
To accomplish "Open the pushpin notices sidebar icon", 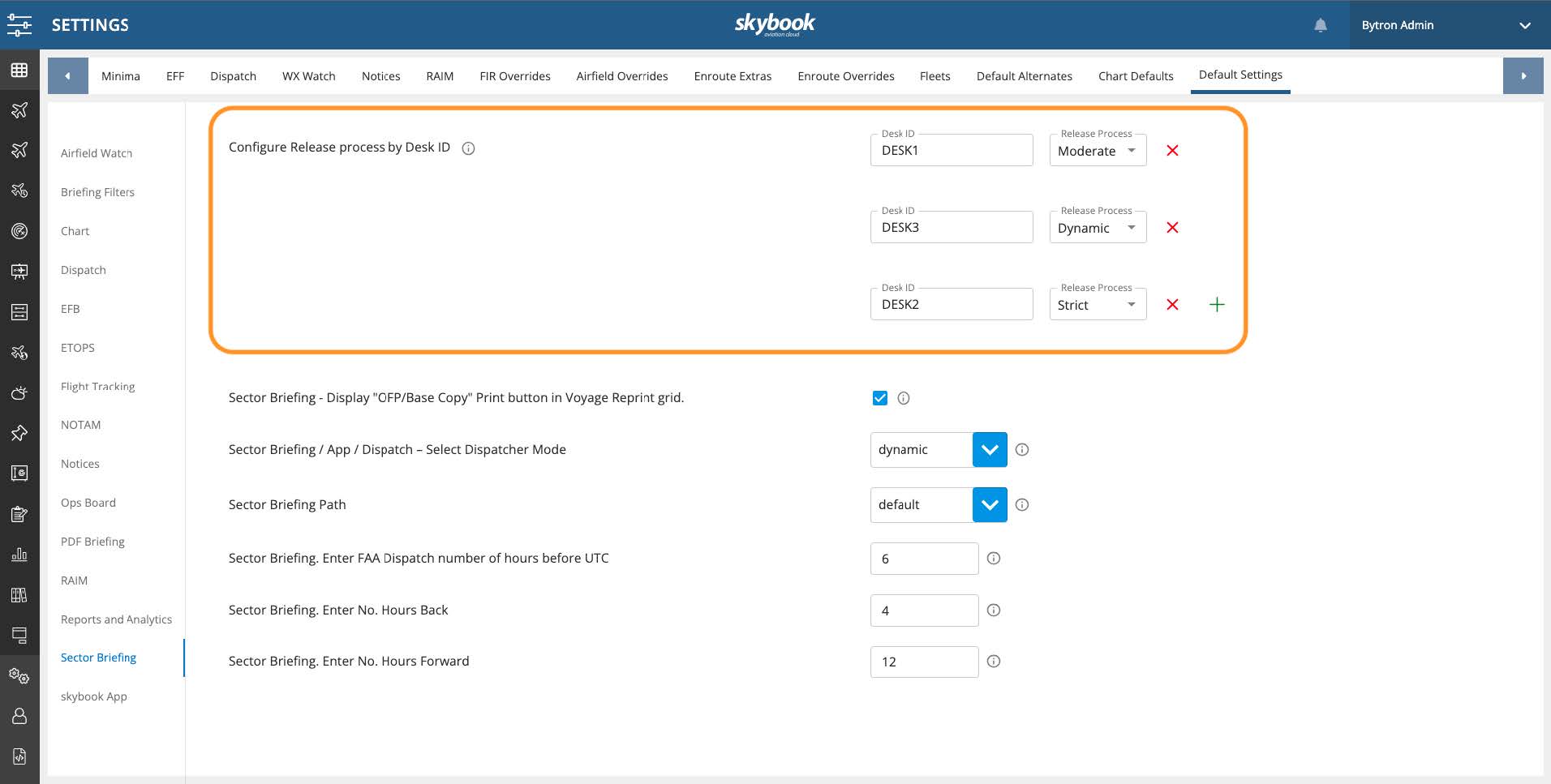I will click(x=19, y=433).
